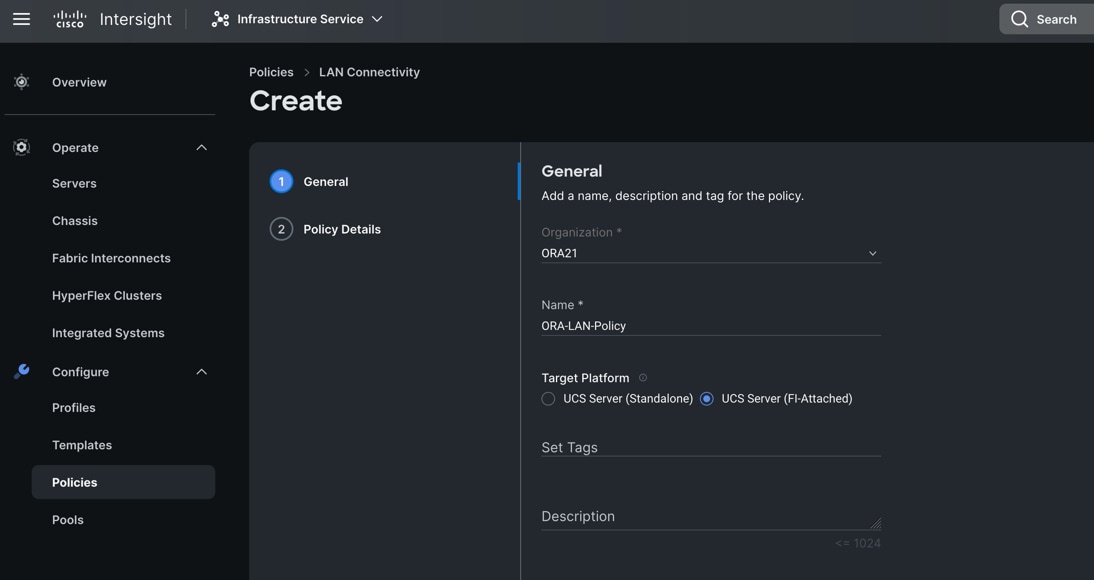This screenshot has width=1094, height=580.
Task: Click the Target Platform info icon
Action: [x=643, y=378]
